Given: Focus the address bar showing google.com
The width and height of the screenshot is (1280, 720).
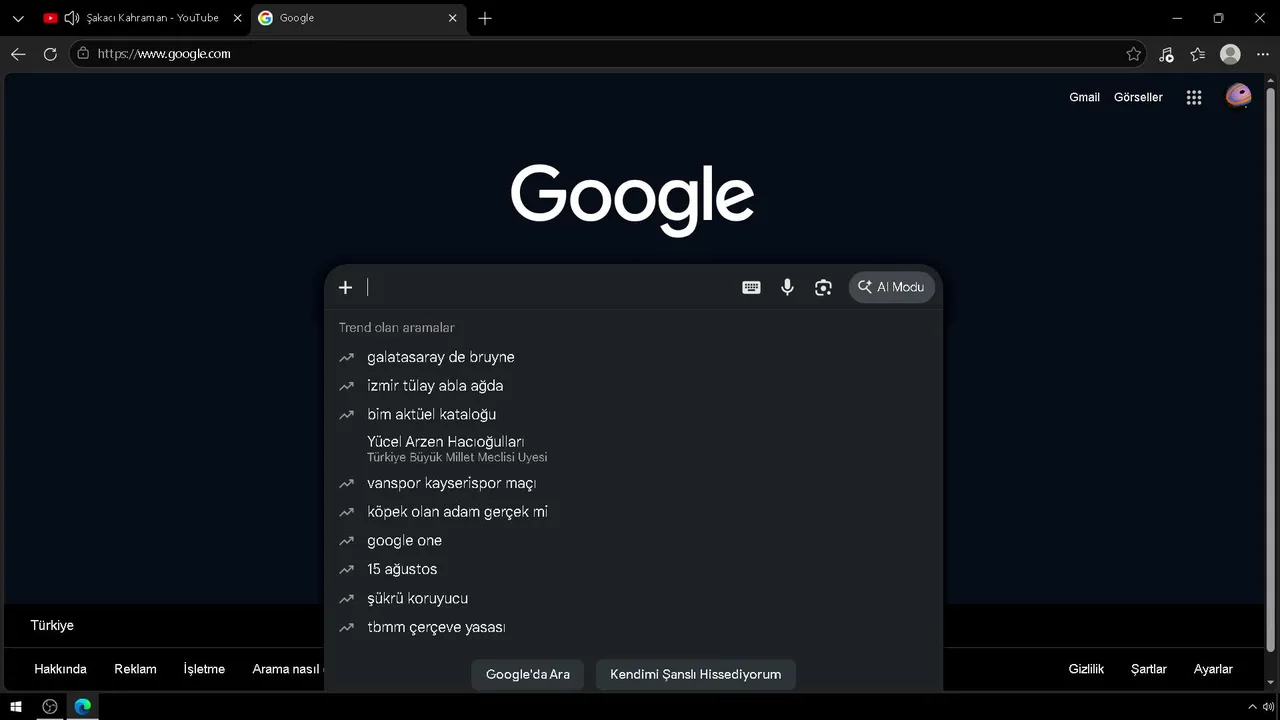Looking at the screenshot, I should pyautogui.click(x=608, y=54).
